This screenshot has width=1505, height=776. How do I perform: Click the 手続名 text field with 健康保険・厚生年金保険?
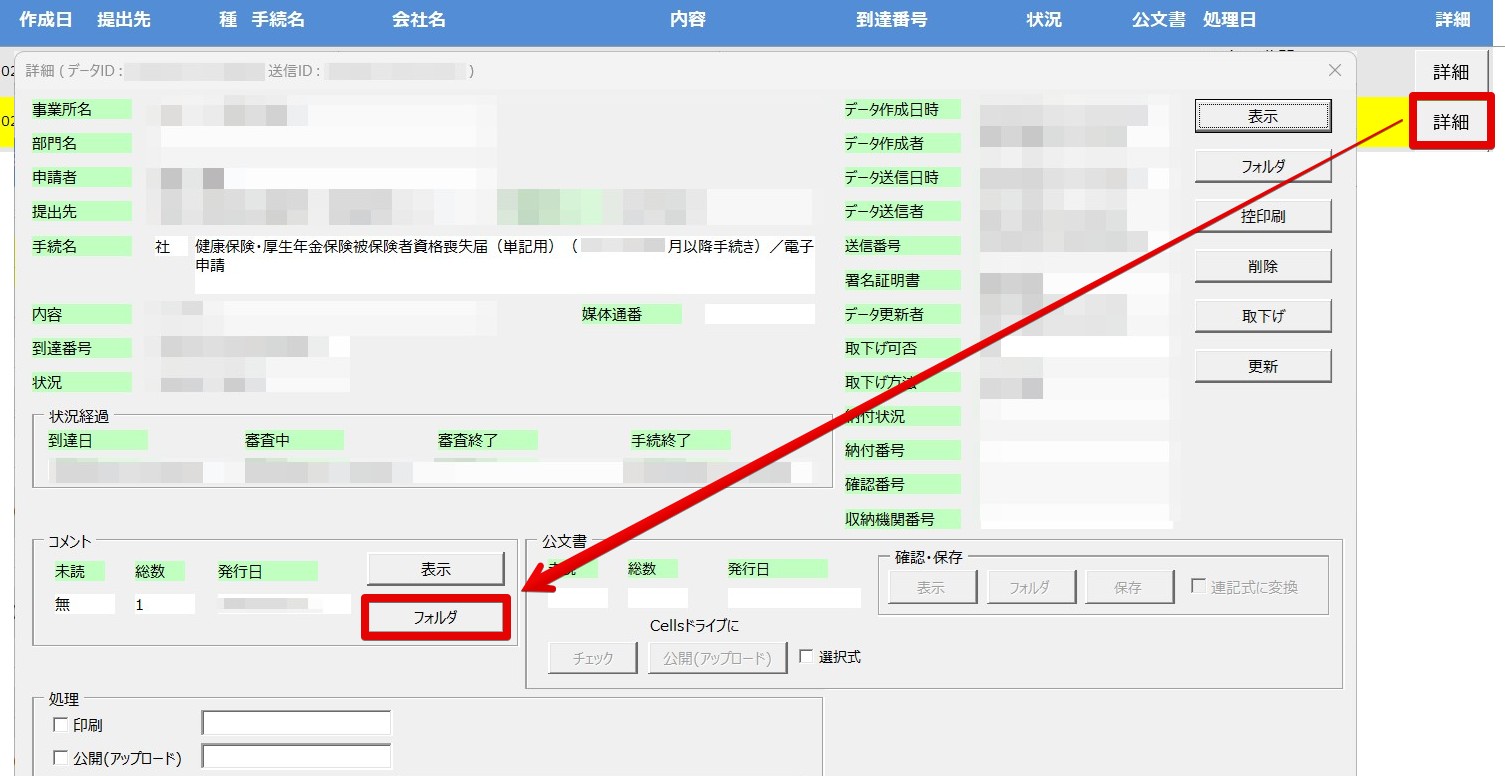pyautogui.click(x=505, y=265)
